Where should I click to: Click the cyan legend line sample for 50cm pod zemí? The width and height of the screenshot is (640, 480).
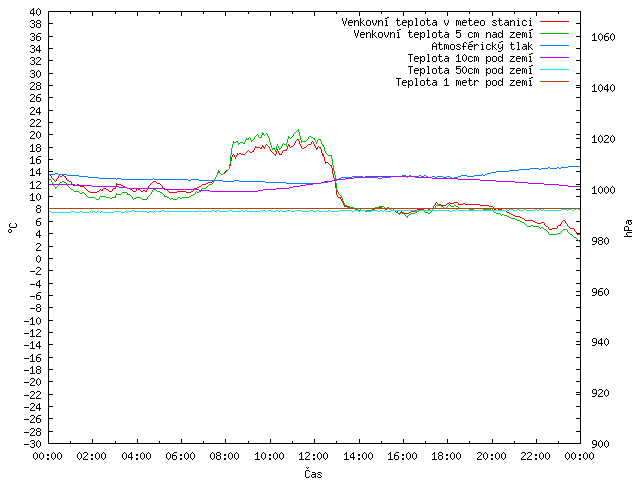pos(554,70)
